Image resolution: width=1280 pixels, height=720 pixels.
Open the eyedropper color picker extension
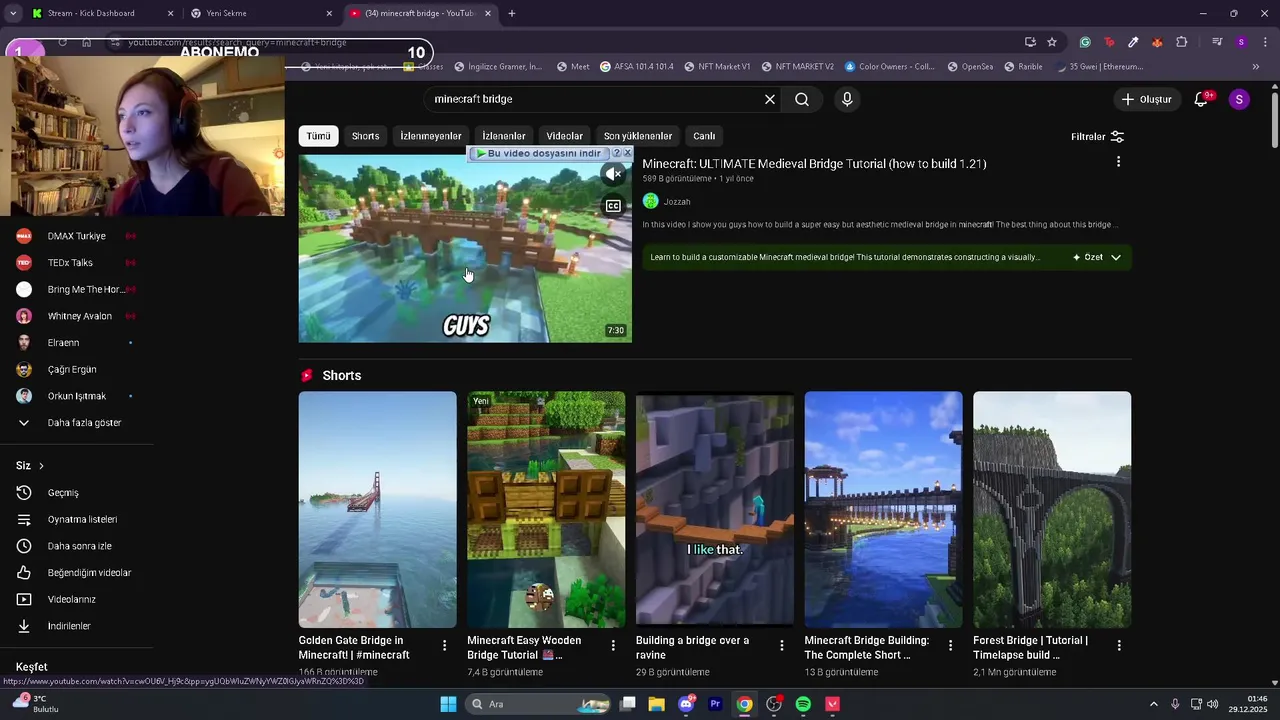coord(1133,42)
